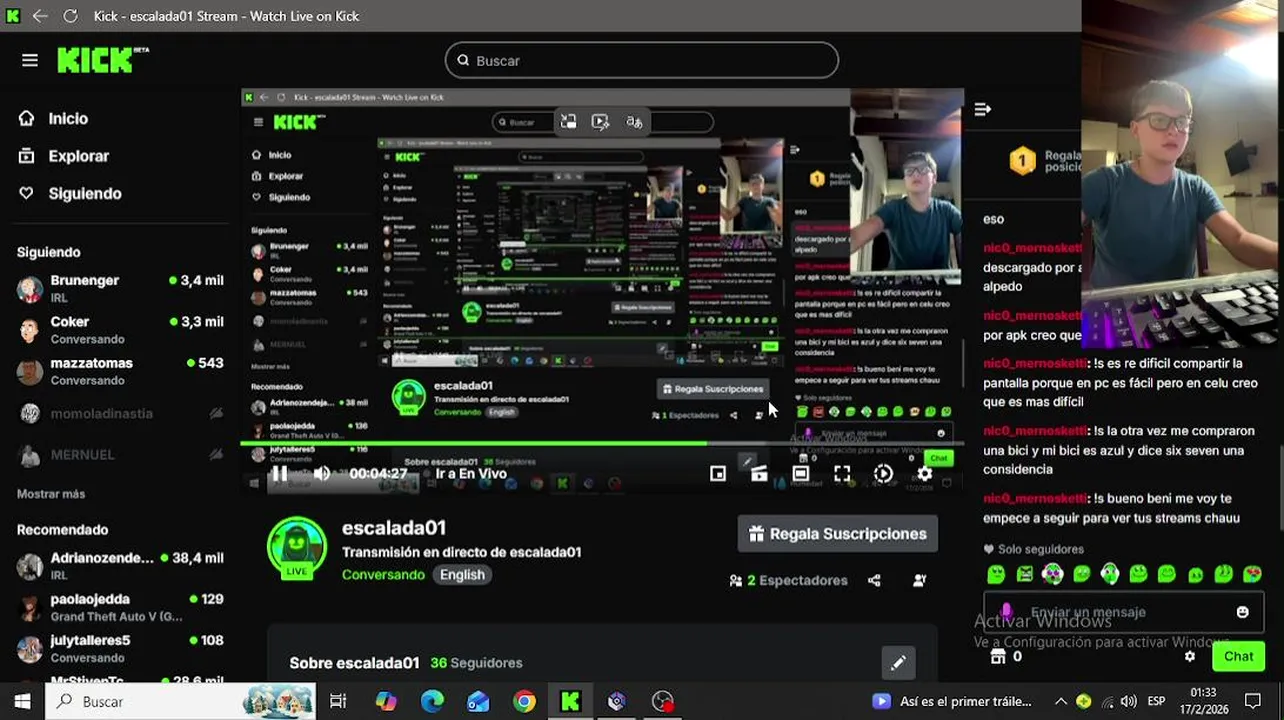
Task: Reload page with browser refresh icon
Action: [x=70, y=16]
